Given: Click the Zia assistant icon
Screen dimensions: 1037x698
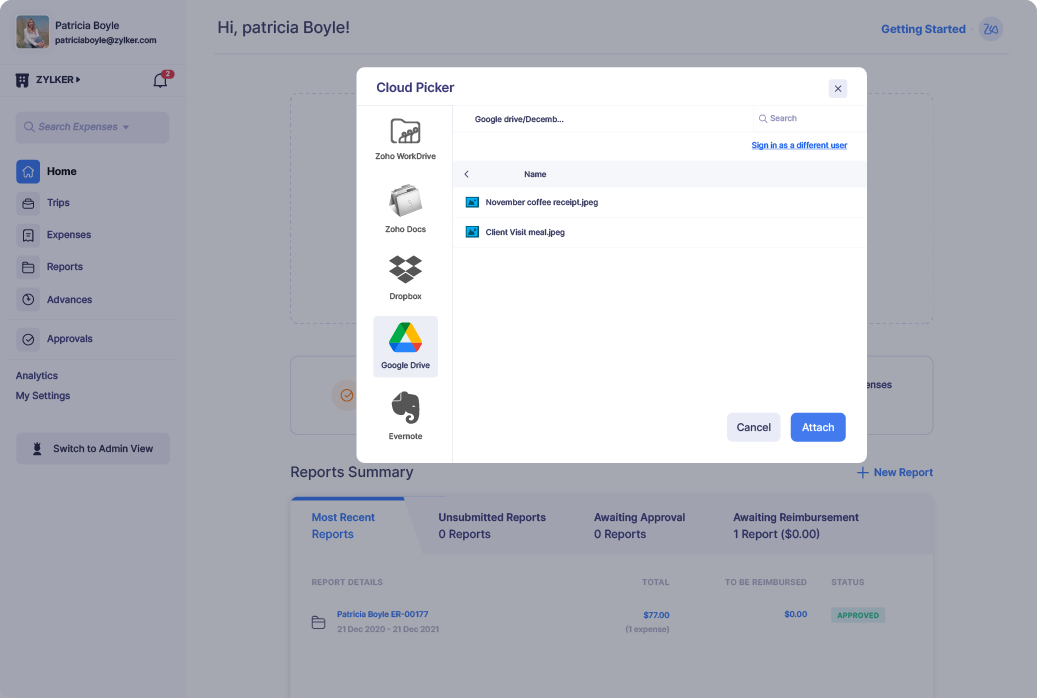Looking at the screenshot, I should pyautogui.click(x=990, y=29).
